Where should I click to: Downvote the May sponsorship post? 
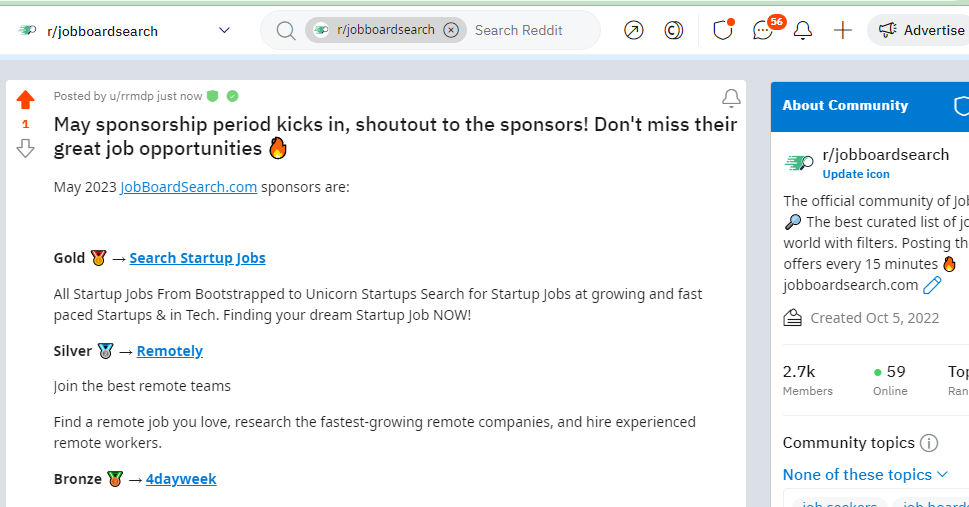click(26, 149)
